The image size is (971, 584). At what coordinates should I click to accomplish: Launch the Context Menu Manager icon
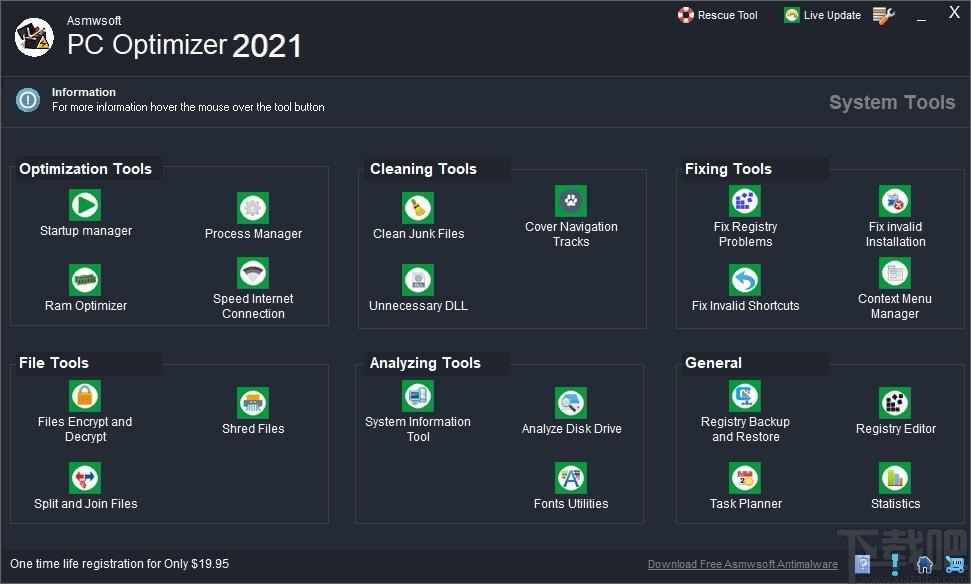[x=895, y=273]
